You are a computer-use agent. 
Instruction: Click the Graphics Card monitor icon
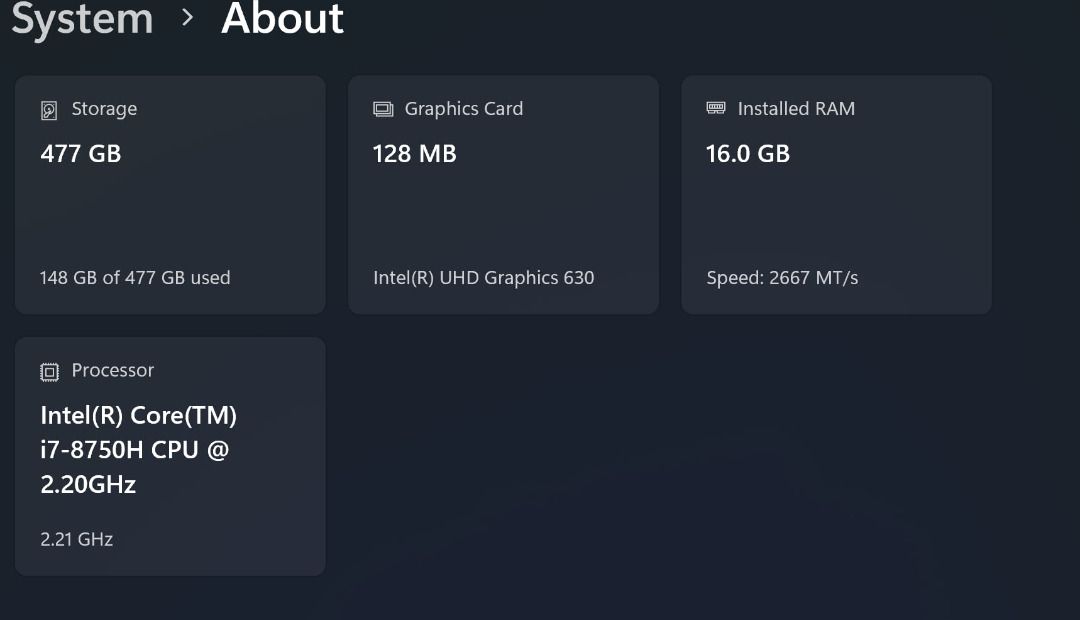click(x=383, y=109)
